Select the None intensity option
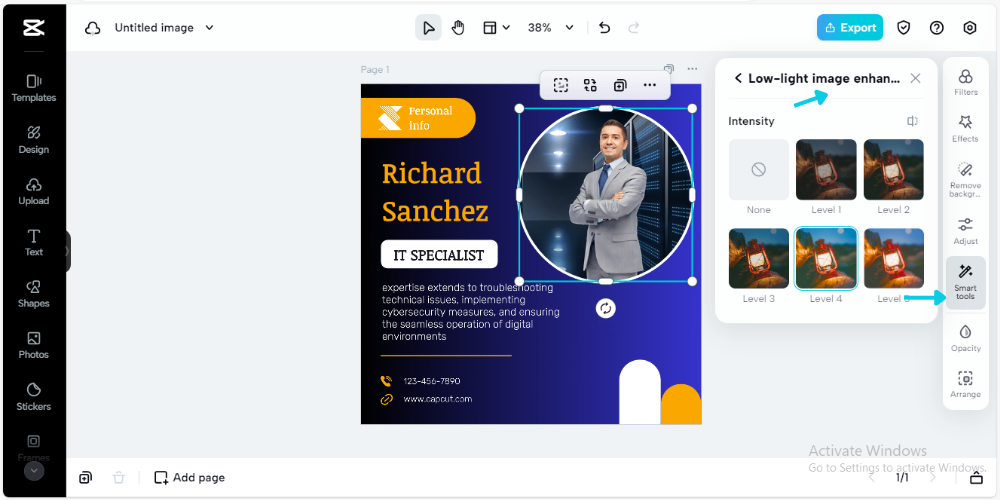 (758, 170)
